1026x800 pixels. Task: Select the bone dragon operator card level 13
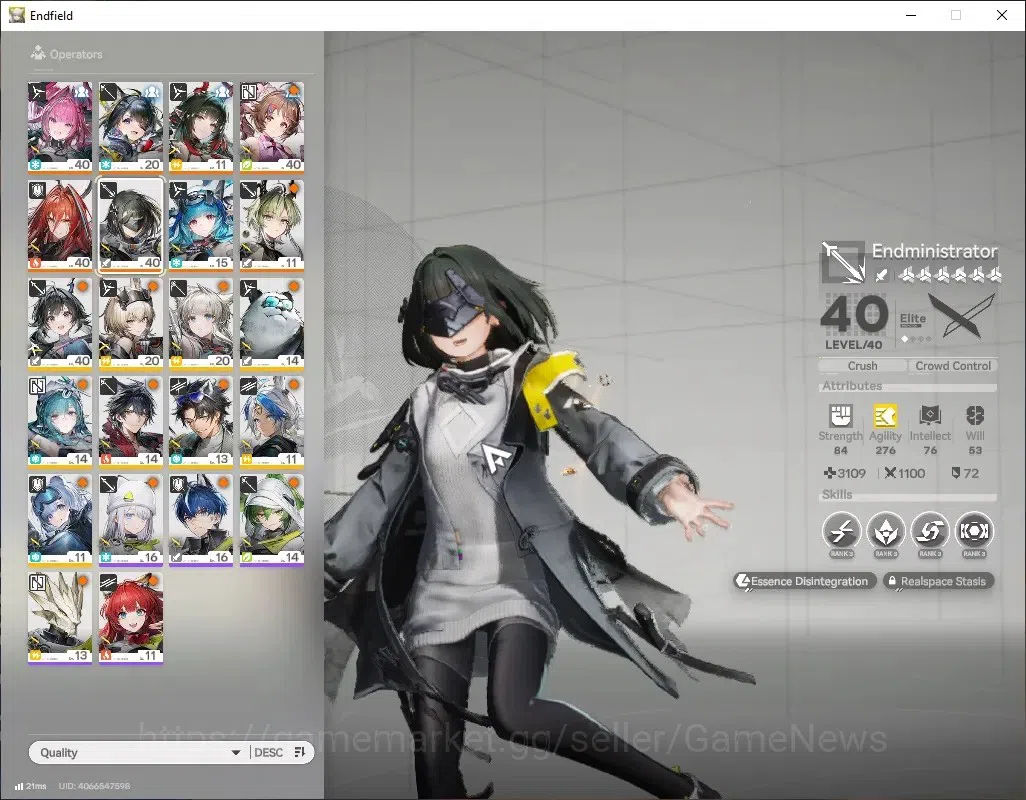[60, 618]
